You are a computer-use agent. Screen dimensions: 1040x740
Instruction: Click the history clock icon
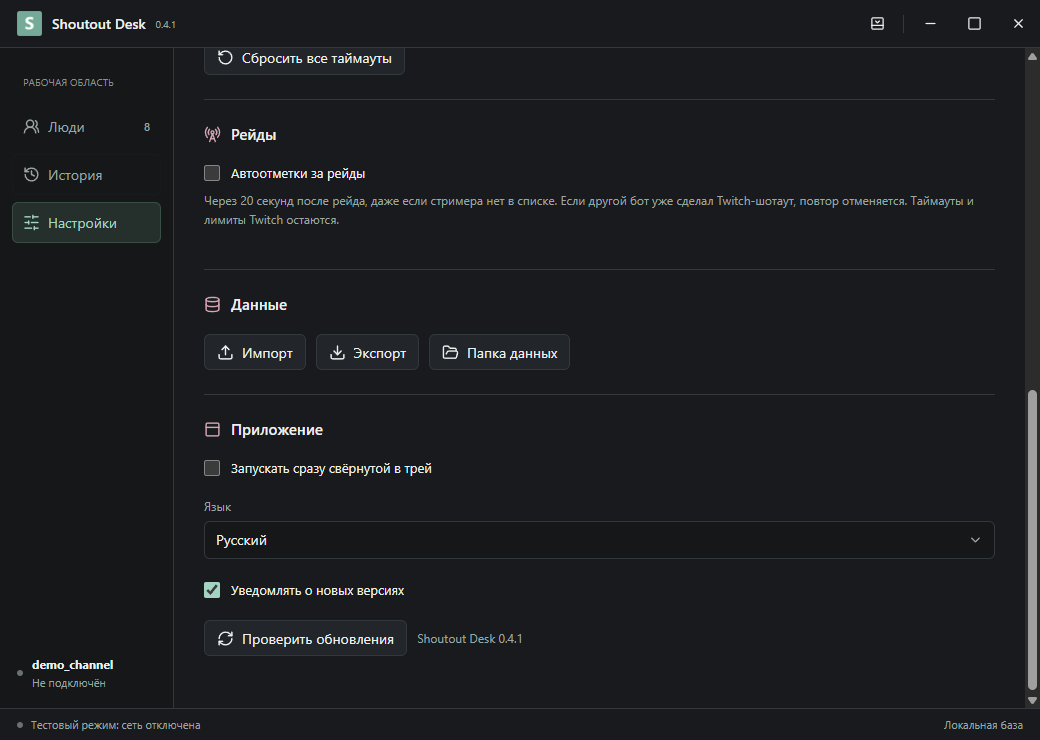point(31,174)
